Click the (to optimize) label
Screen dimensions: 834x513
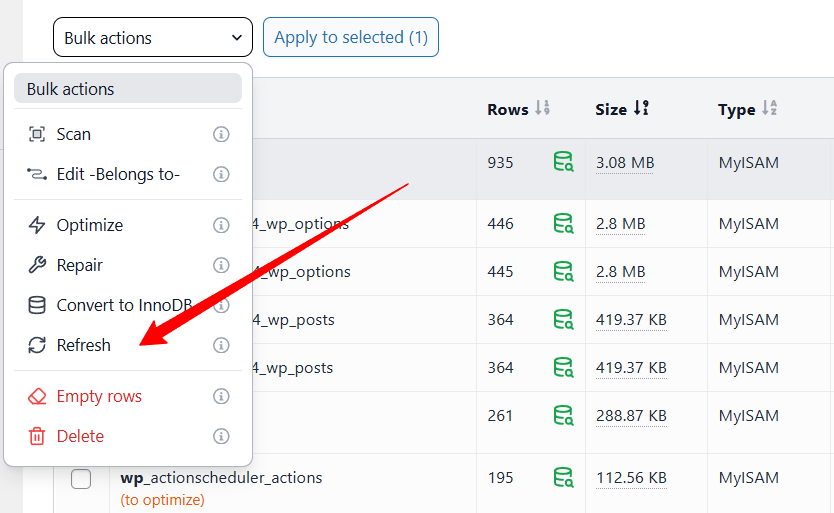(162, 500)
